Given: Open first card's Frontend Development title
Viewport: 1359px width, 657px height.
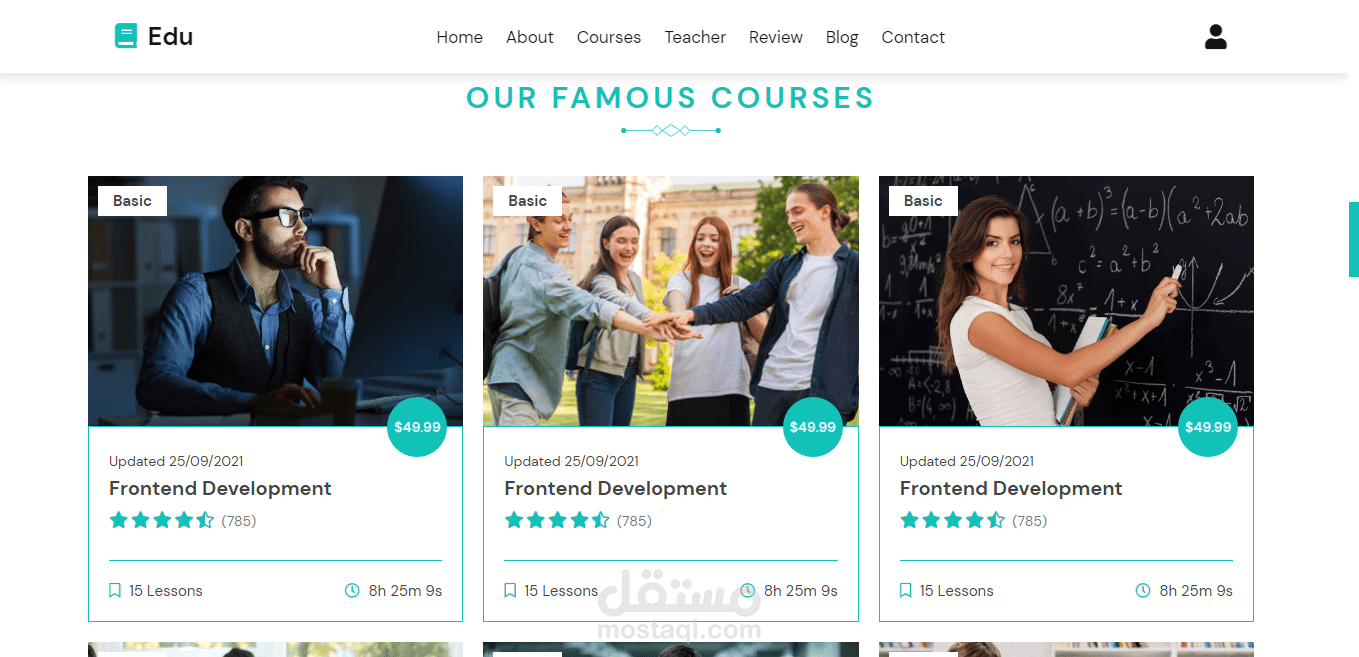Looking at the screenshot, I should [x=220, y=489].
